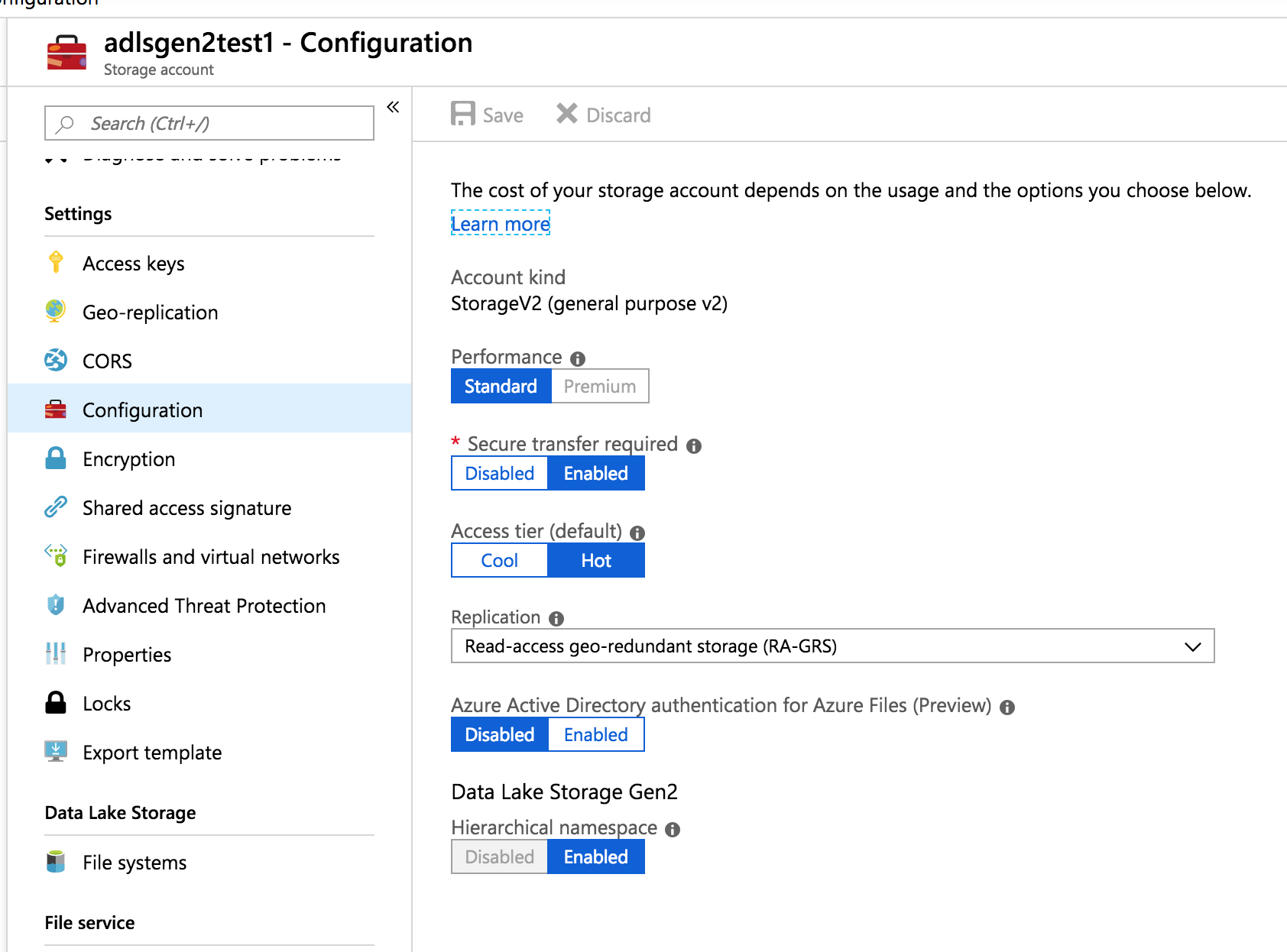Click the Export template monitor icon

coord(55,752)
